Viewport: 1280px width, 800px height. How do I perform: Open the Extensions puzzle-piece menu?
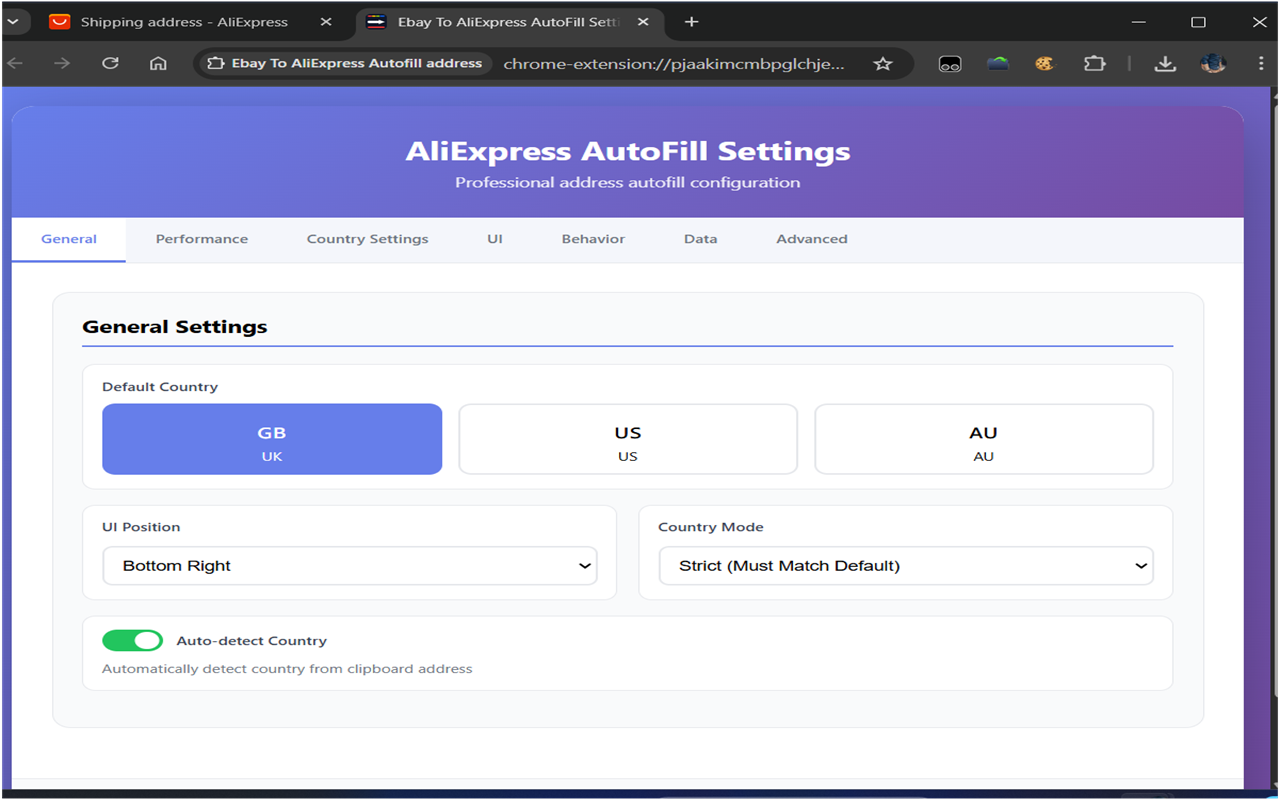coord(1094,63)
